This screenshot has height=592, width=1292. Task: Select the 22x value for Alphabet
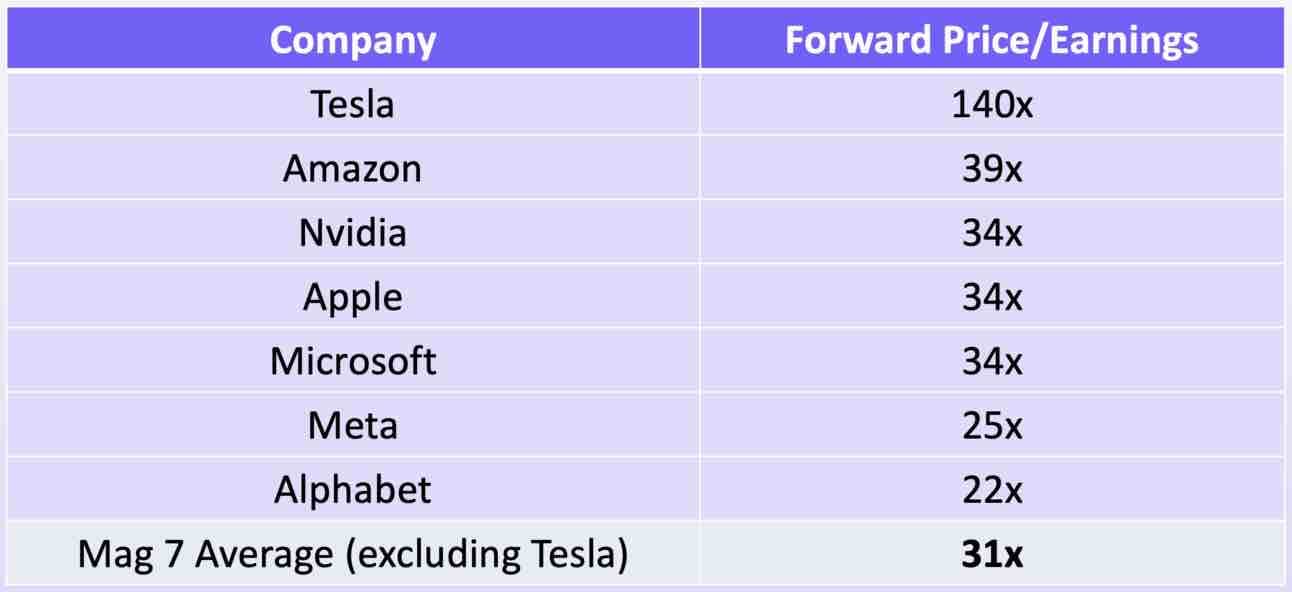(992, 489)
